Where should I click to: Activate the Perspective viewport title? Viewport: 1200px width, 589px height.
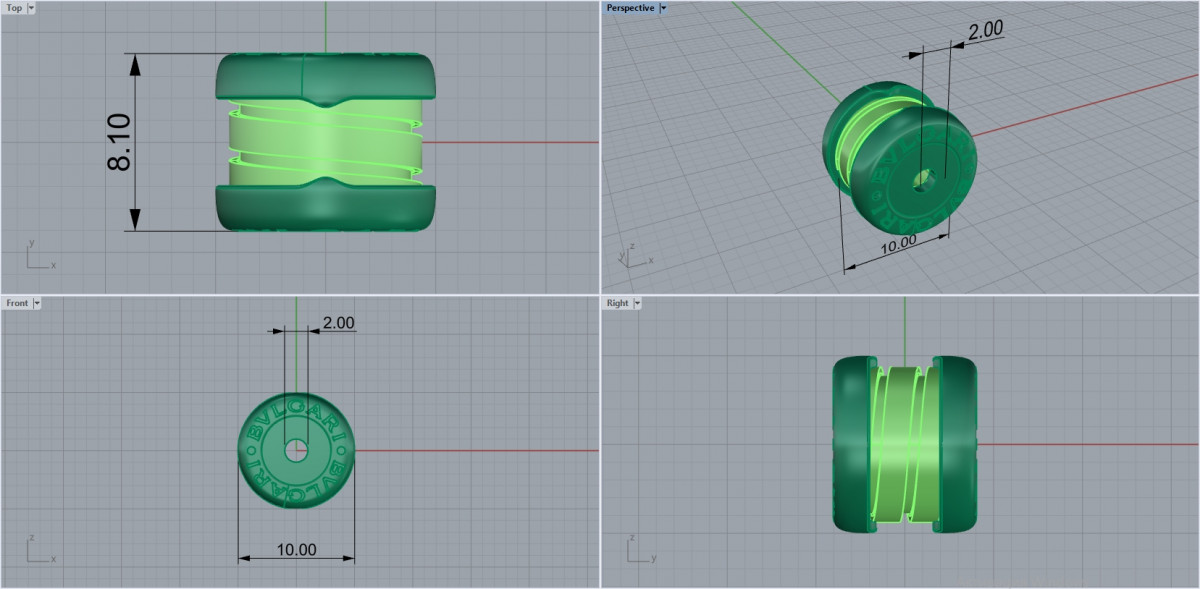click(x=630, y=8)
